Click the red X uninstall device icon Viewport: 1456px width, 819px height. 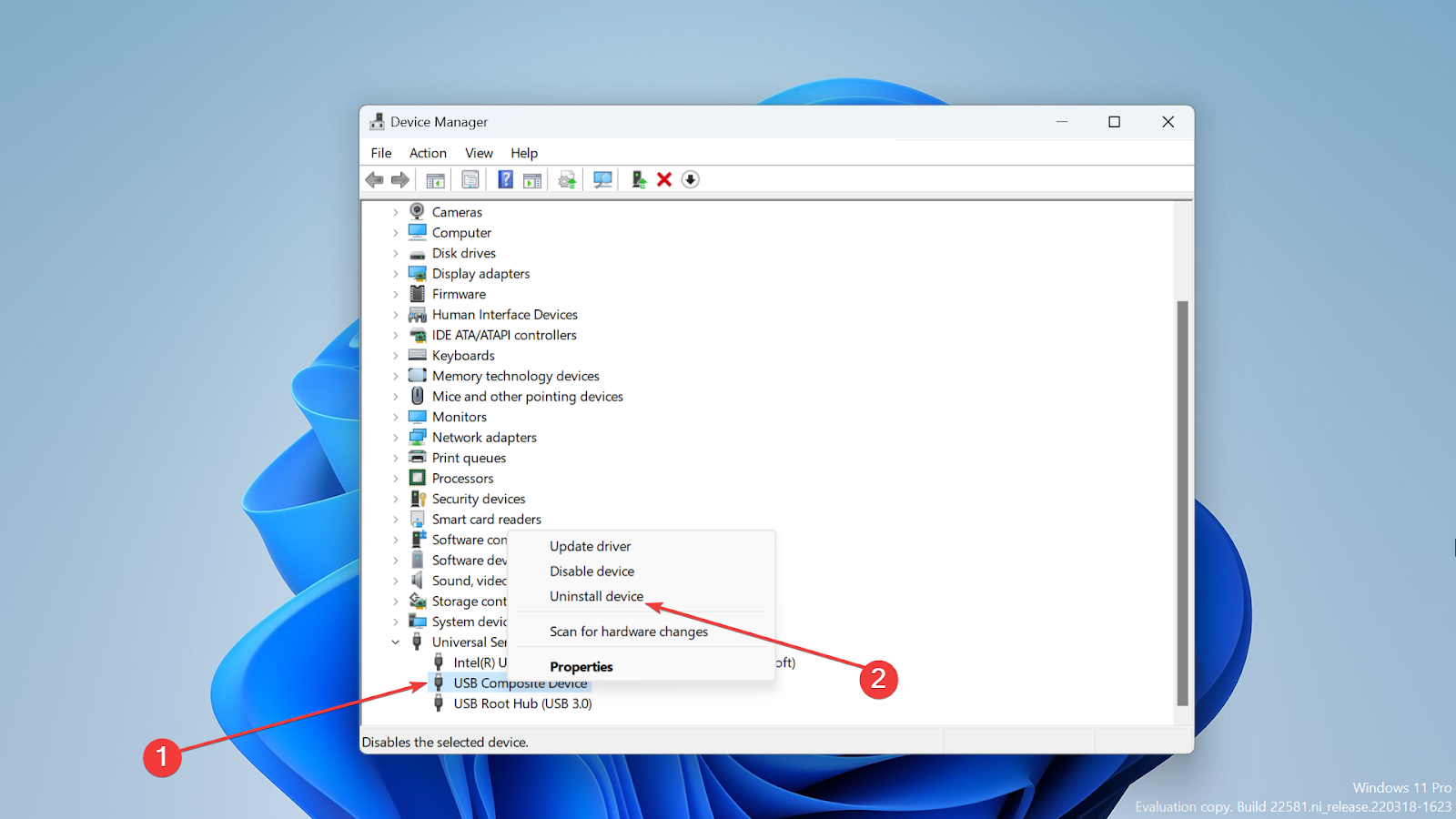[664, 180]
